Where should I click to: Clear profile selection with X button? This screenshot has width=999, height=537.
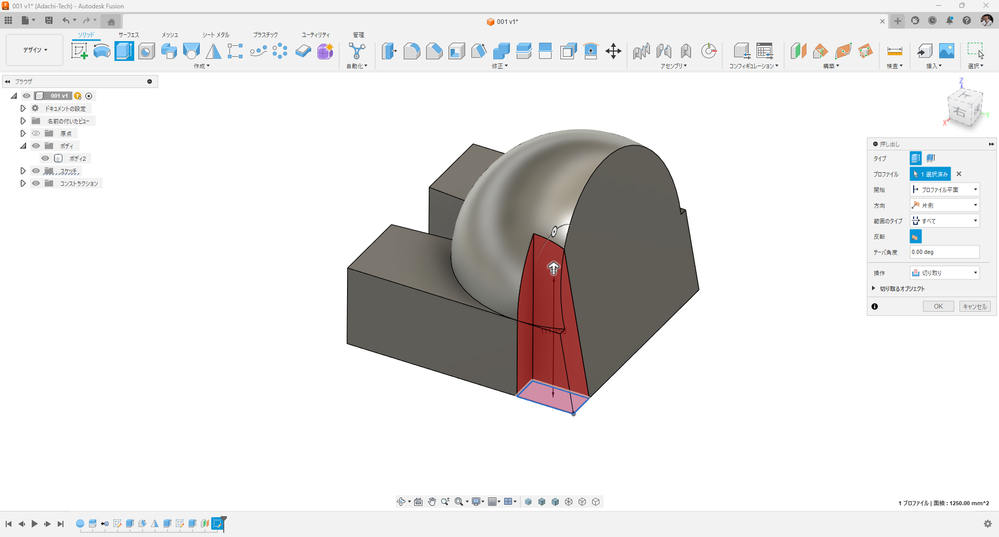point(959,174)
